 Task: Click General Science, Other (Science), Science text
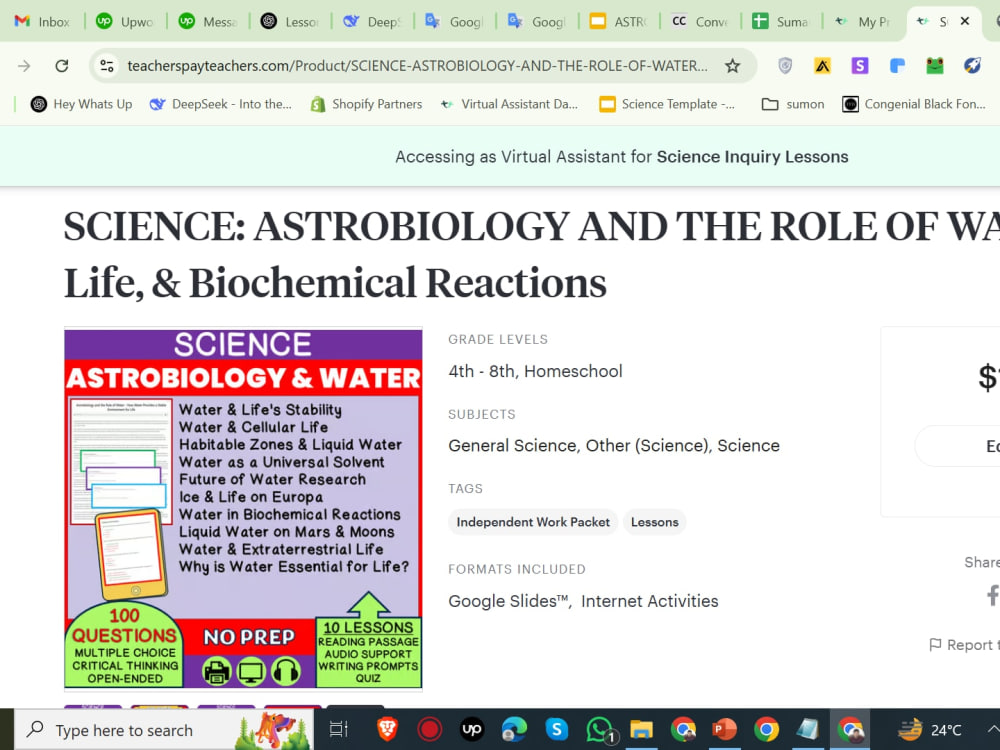click(614, 445)
